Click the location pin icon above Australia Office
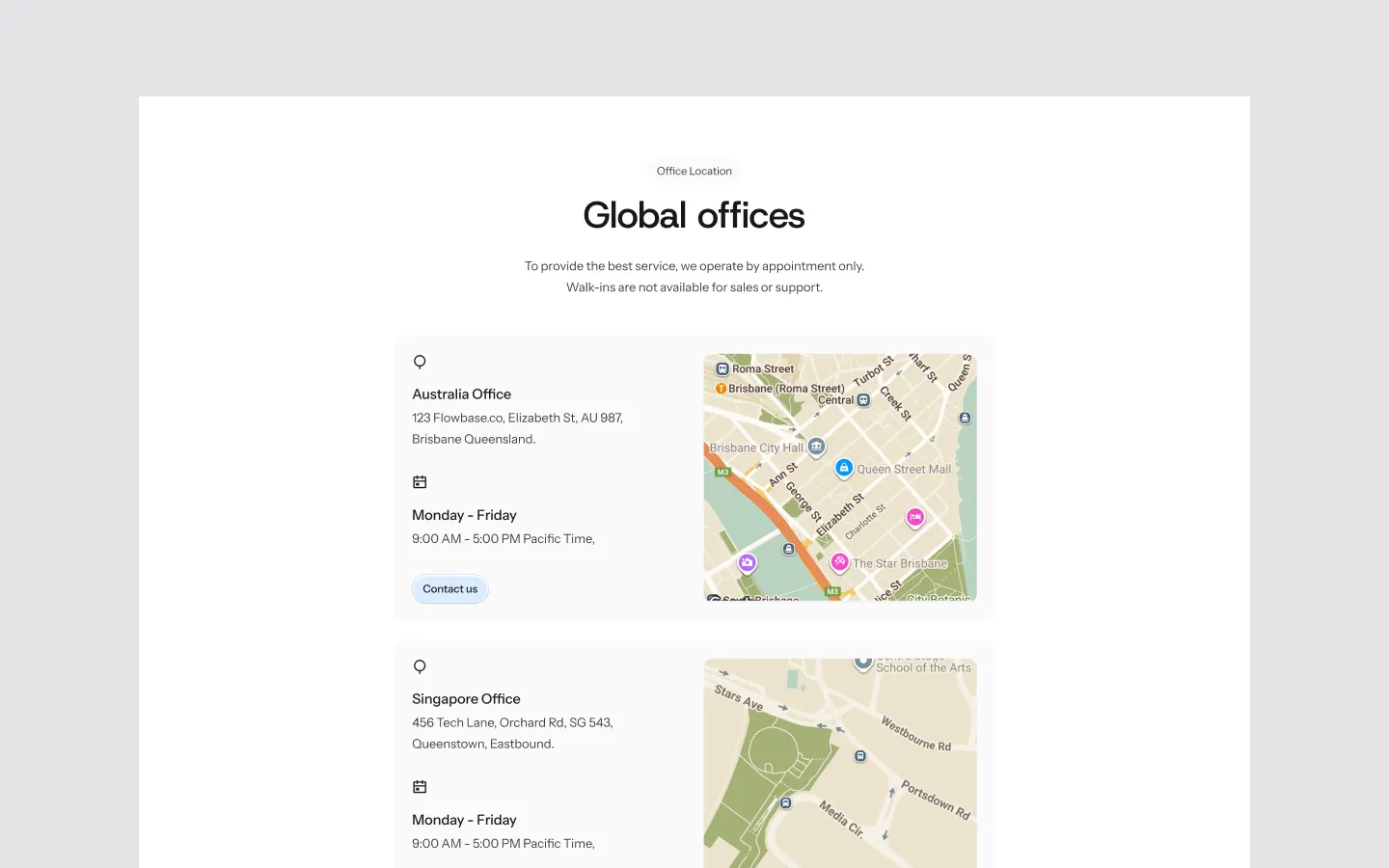Image resolution: width=1389 pixels, height=868 pixels. point(420,362)
